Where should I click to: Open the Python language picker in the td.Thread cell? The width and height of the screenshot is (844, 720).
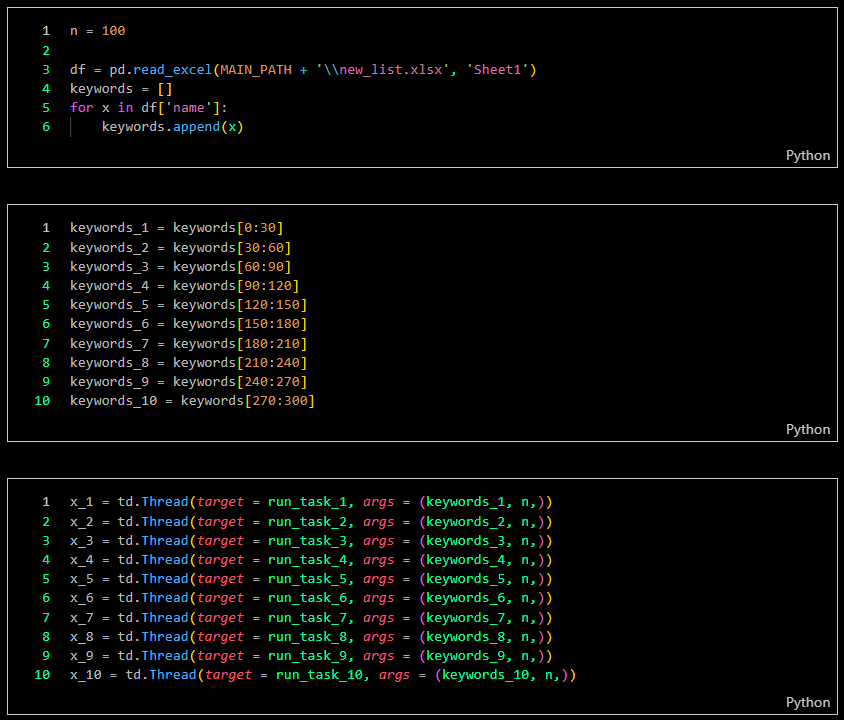[x=808, y=702]
